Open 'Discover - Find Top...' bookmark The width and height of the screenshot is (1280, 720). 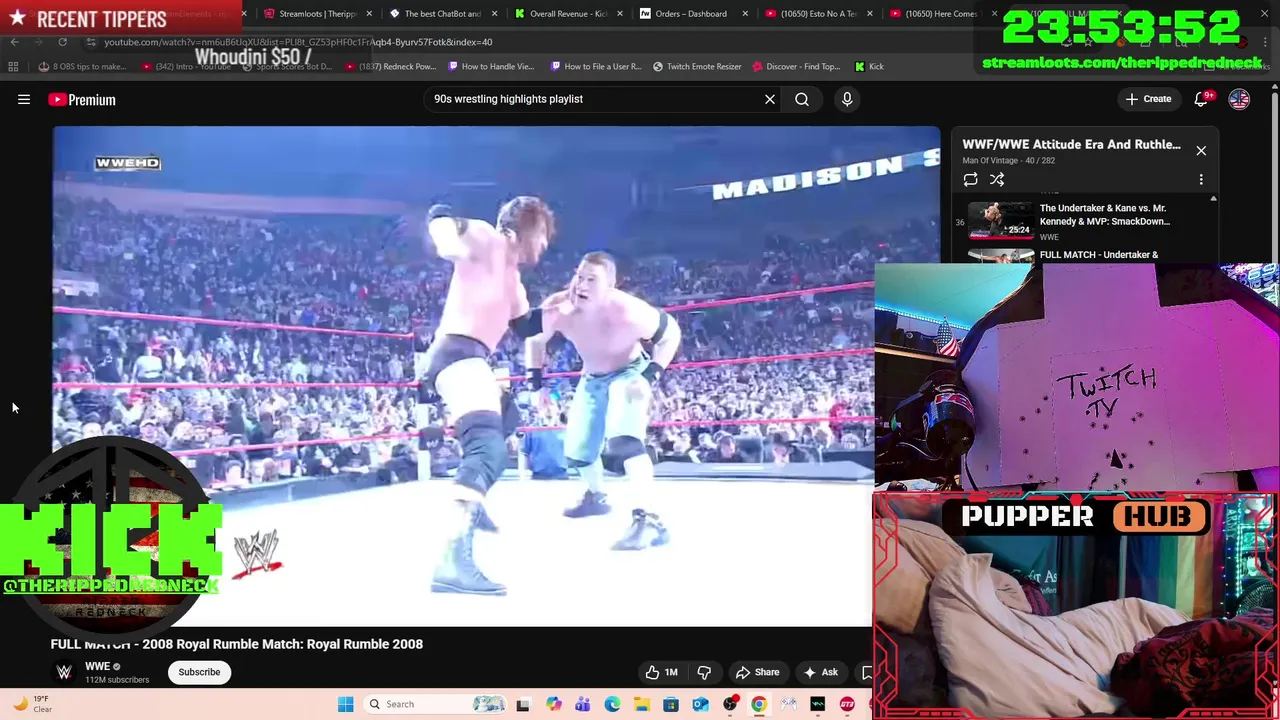[796, 66]
